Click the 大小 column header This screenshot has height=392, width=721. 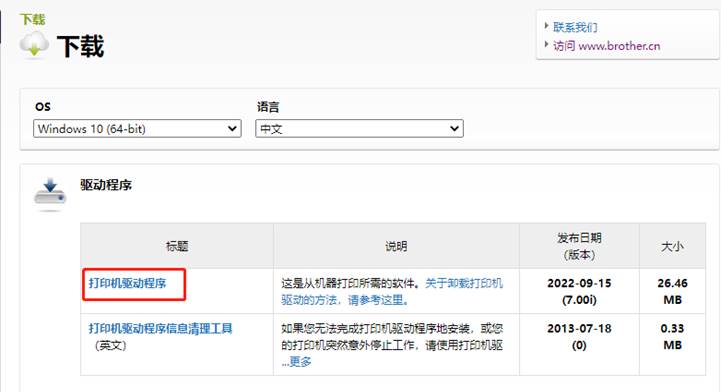click(x=672, y=246)
